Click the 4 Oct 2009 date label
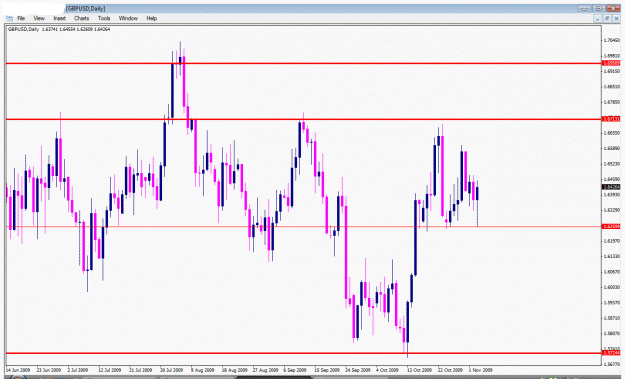625x379 pixels. 387,370
